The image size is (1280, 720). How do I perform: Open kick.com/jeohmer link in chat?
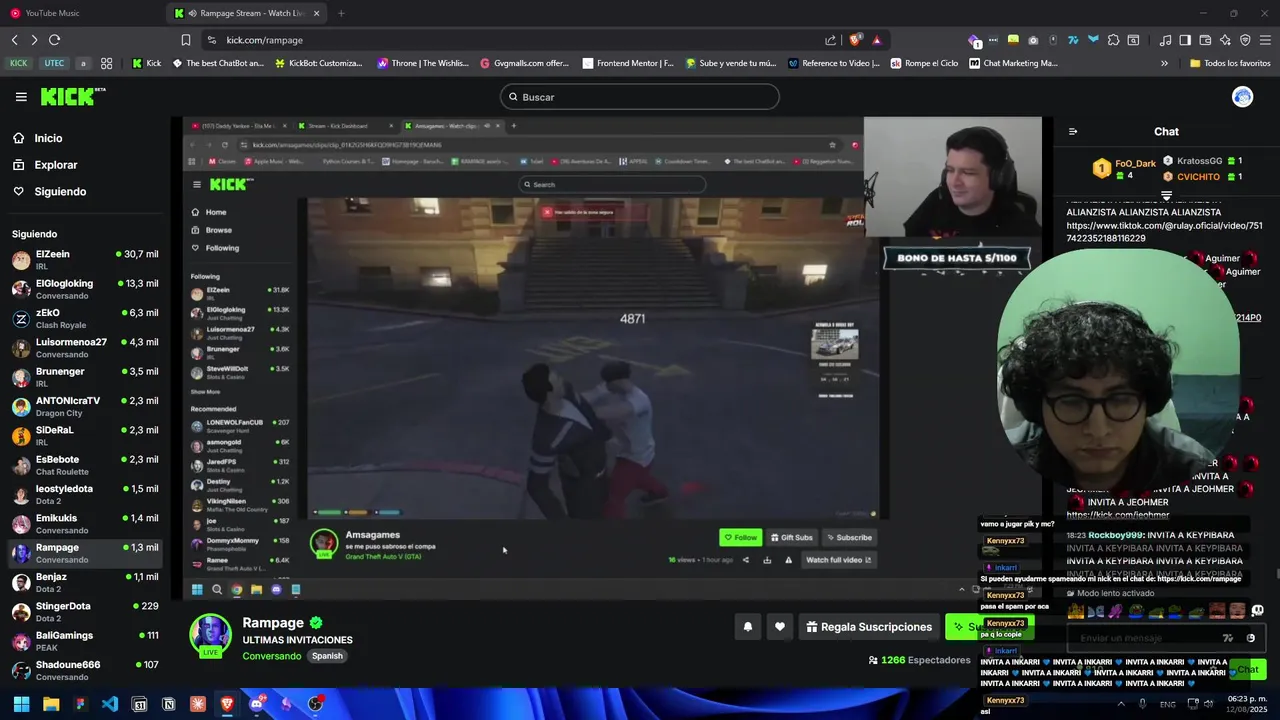[x=1117, y=515]
